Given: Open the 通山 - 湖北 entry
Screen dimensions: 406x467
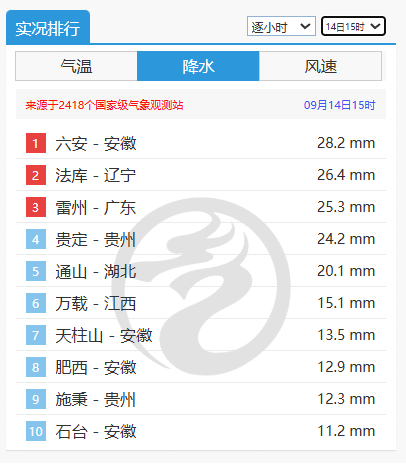Looking at the screenshot, I should tap(201, 271).
